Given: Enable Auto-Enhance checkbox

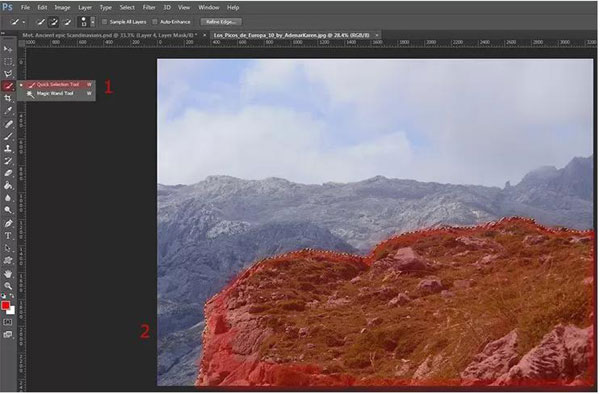Looking at the screenshot, I should pyautogui.click(x=155, y=22).
